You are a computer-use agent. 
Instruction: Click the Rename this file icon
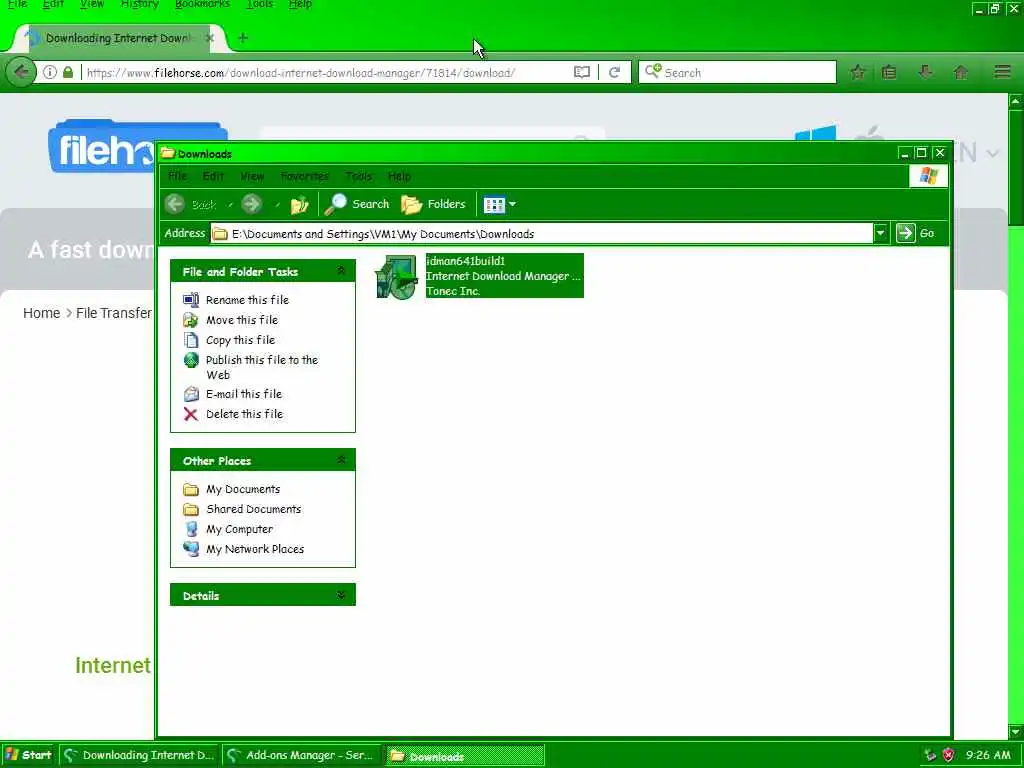point(191,300)
